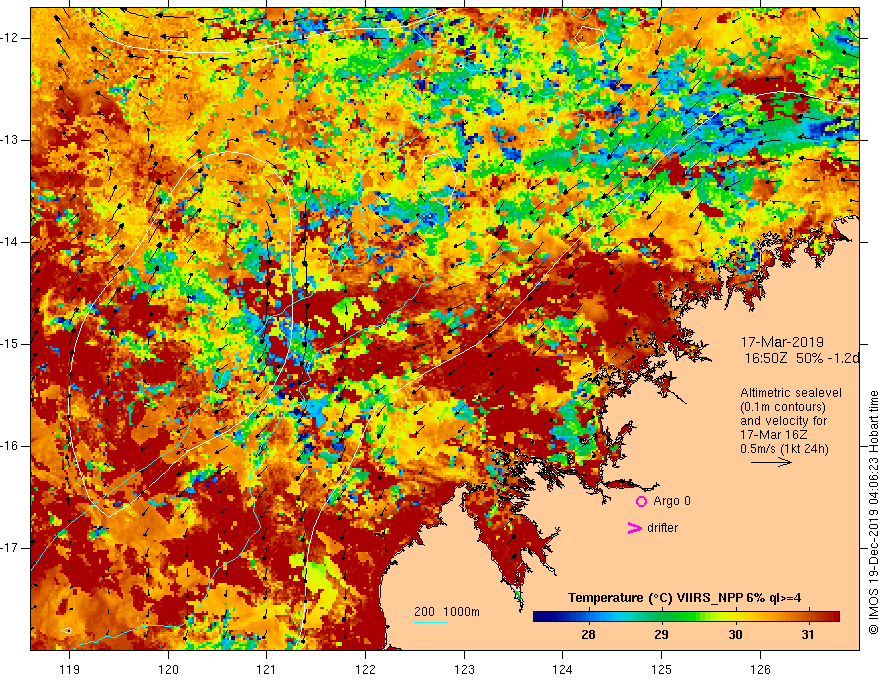Click the IMOS copyright timestamp text
The height and width of the screenshot is (680, 880).
(x=873, y=512)
